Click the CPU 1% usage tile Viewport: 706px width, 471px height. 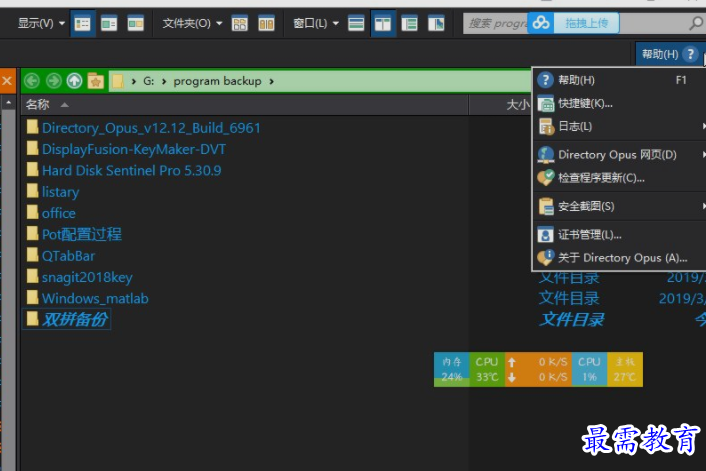click(x=589, y=369)
